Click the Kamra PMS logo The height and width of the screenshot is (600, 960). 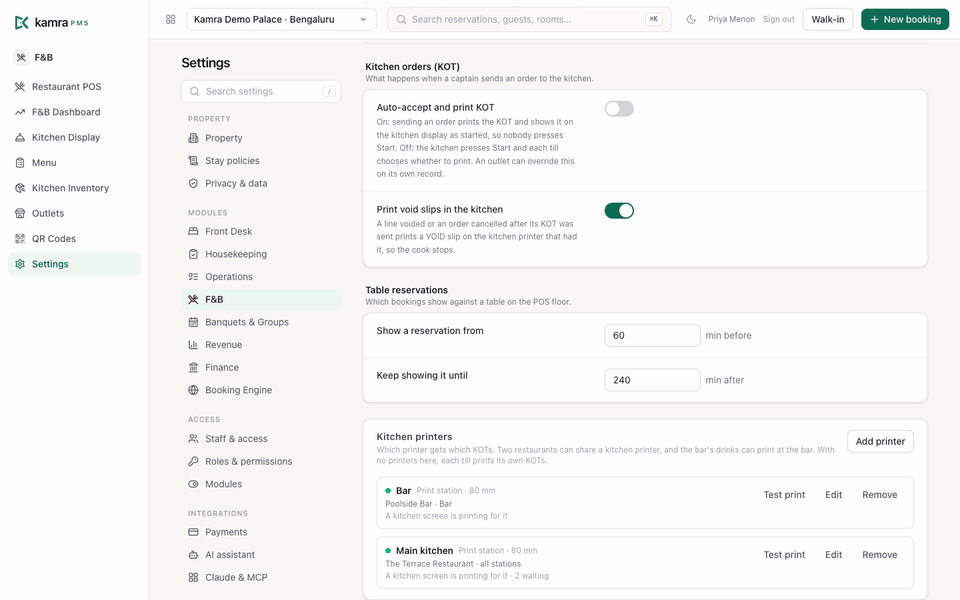51,23
